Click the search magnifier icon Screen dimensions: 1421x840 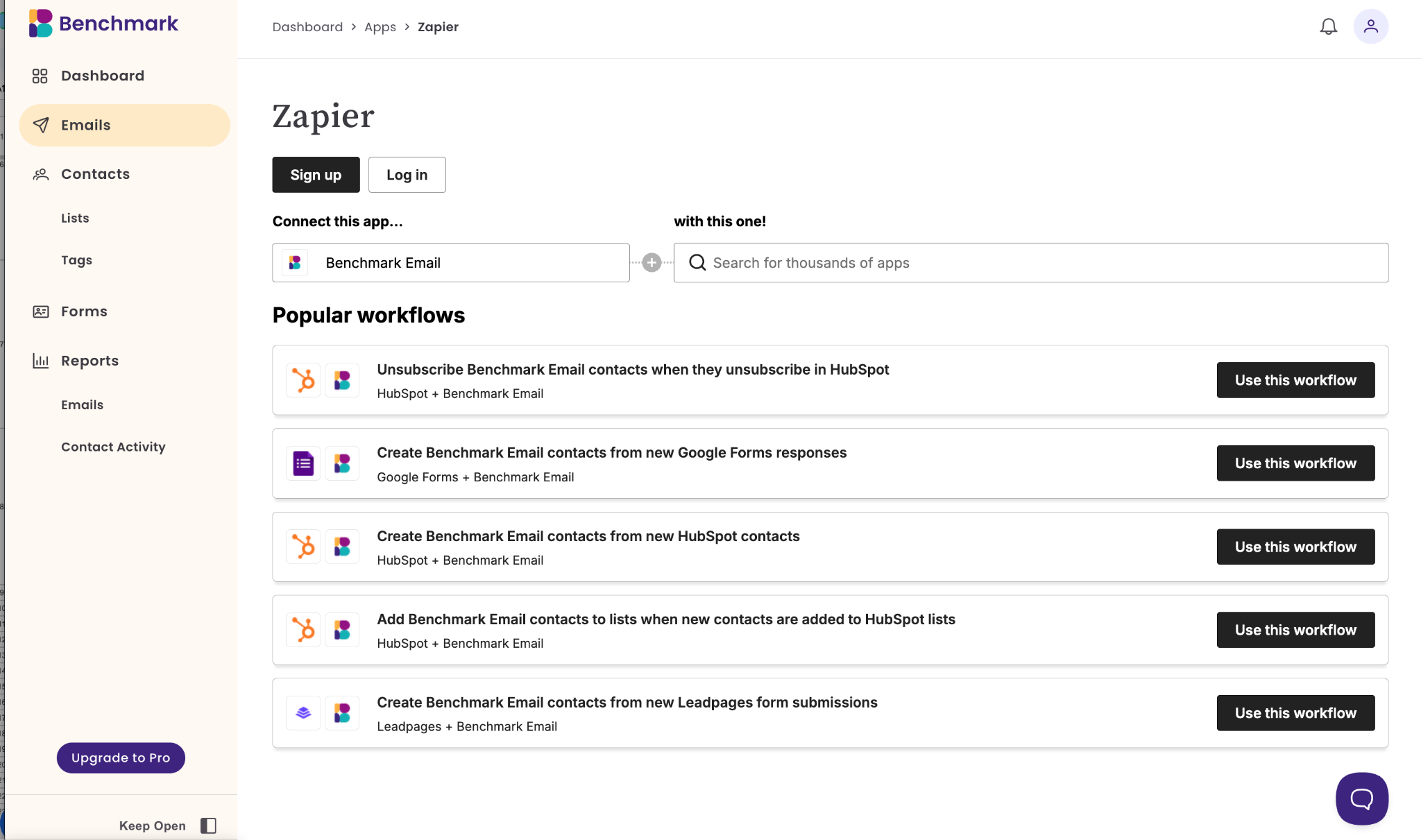(697, 263)
